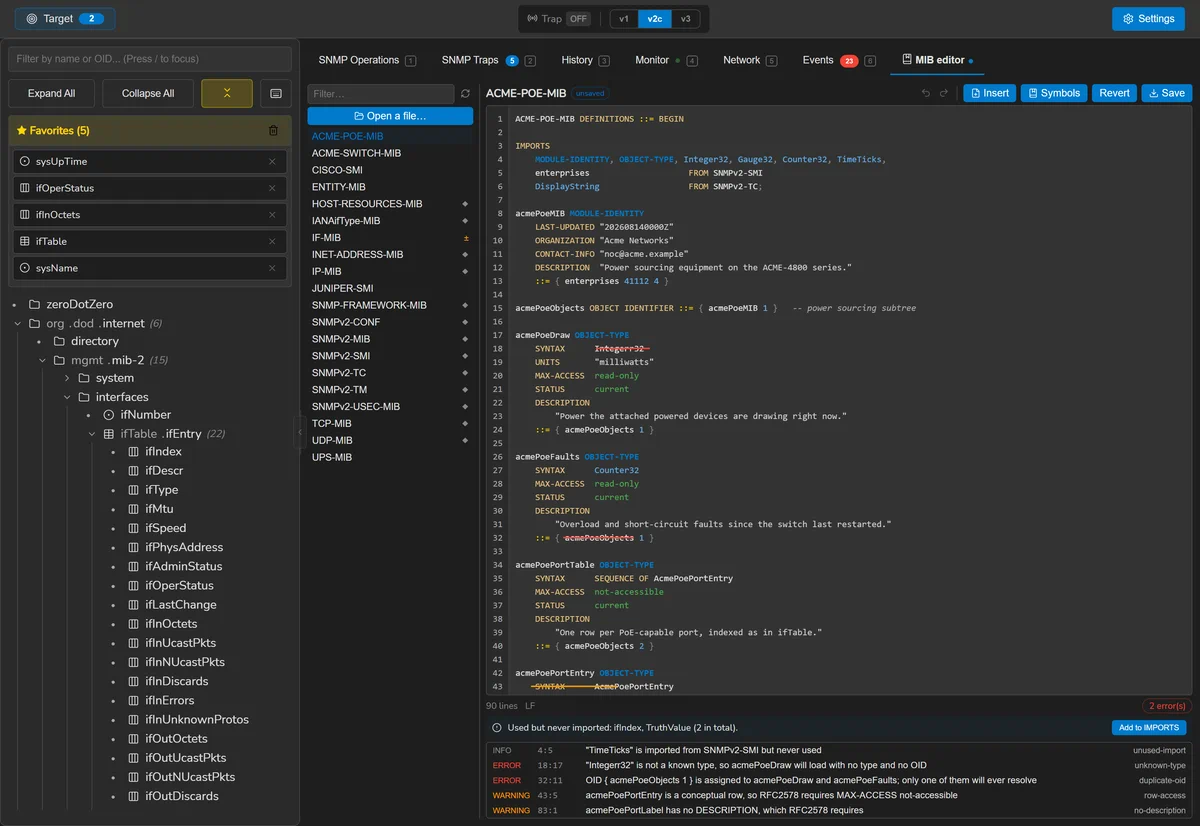Remove ifInOctets from favorites
Image resolution: width=1200 pixels, height=826 pixels.
point(272,214)
